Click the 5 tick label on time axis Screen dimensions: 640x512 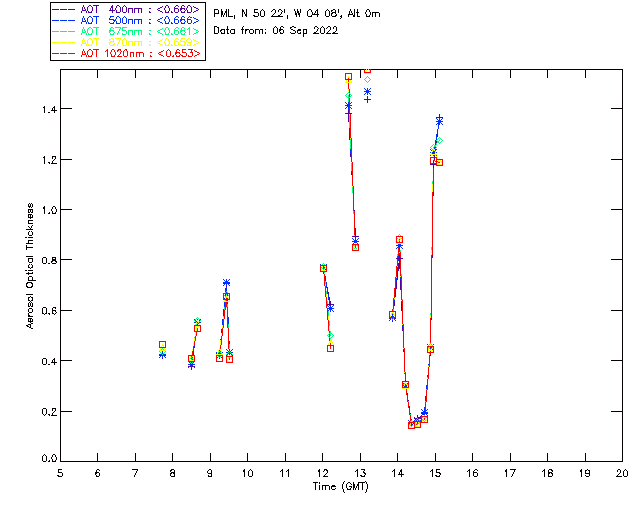(60, 473)
